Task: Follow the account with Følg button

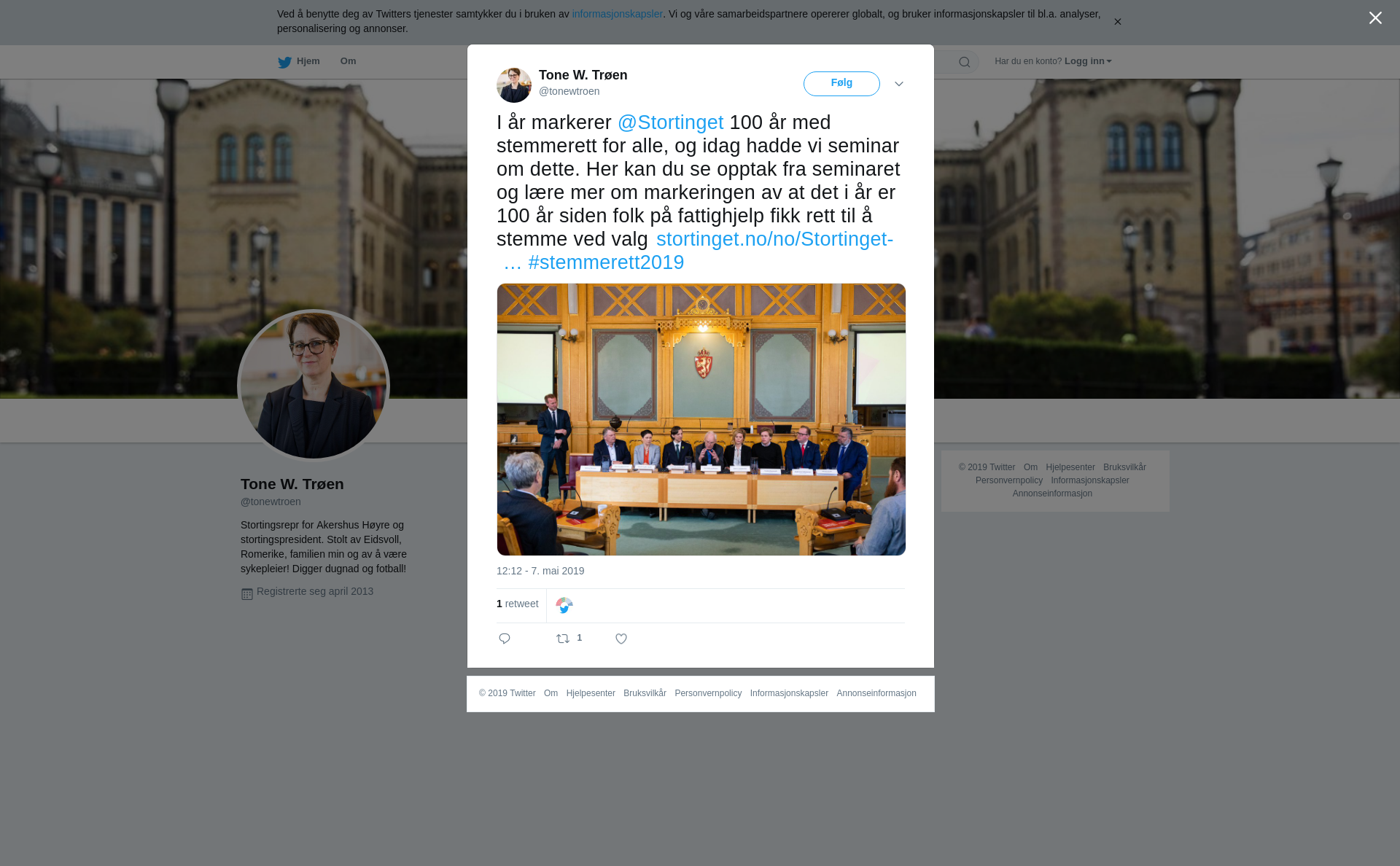Action: (841, 84)
